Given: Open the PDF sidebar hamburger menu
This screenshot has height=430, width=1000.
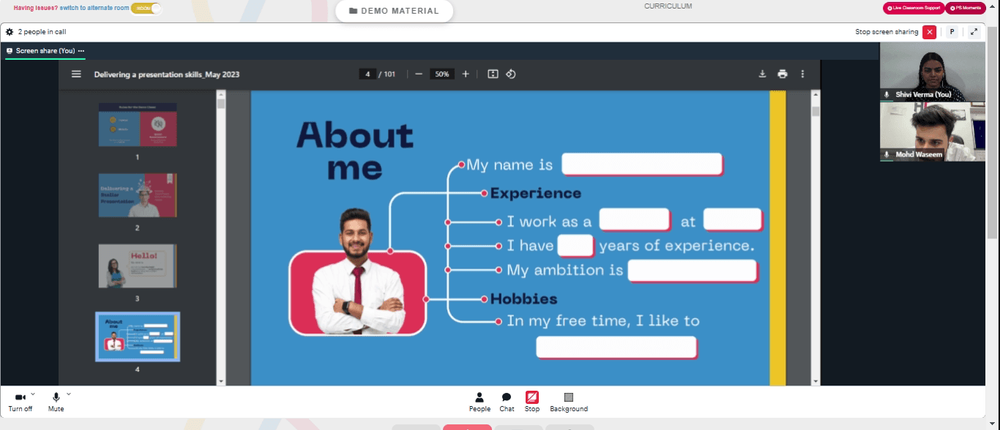Looking at the screenshot, I should click(x=77, y=74).
